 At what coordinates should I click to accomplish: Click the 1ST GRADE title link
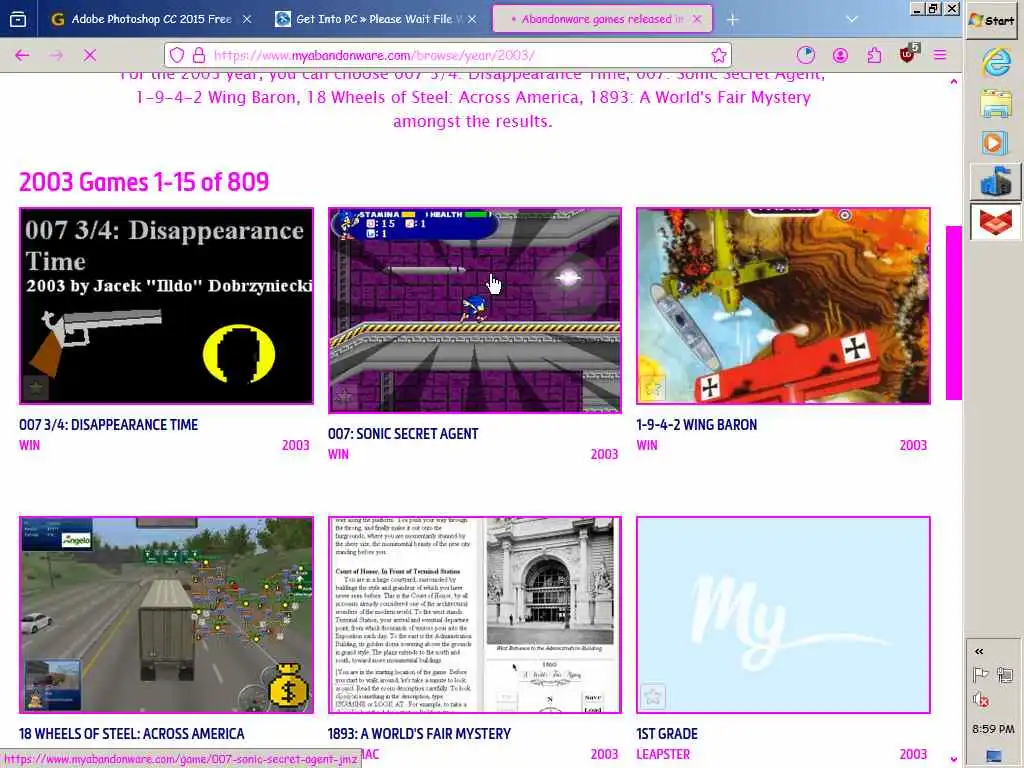[x=667, y=734]
